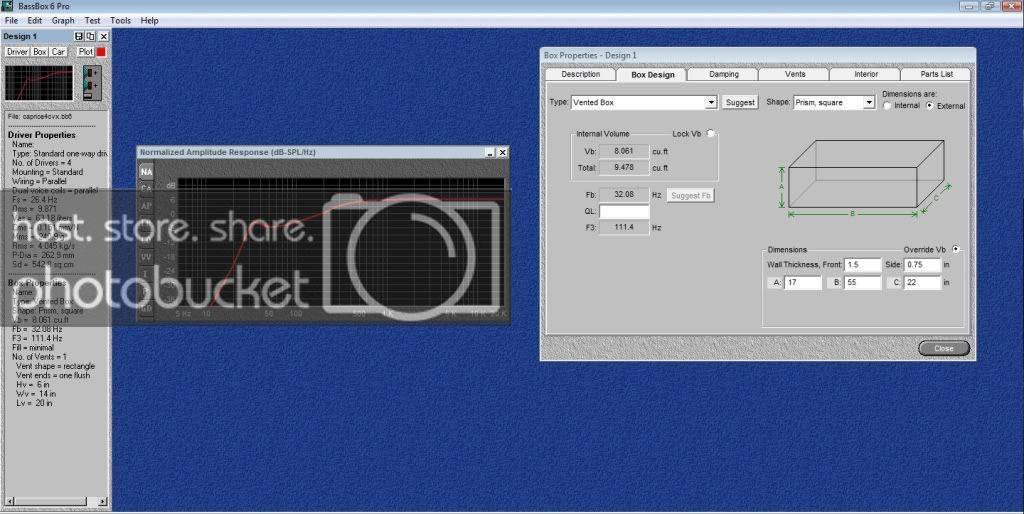Click the Front wall thickness field
This screenshot has height=514, width=1024.
pyautogui.click(x=863, y=265)
